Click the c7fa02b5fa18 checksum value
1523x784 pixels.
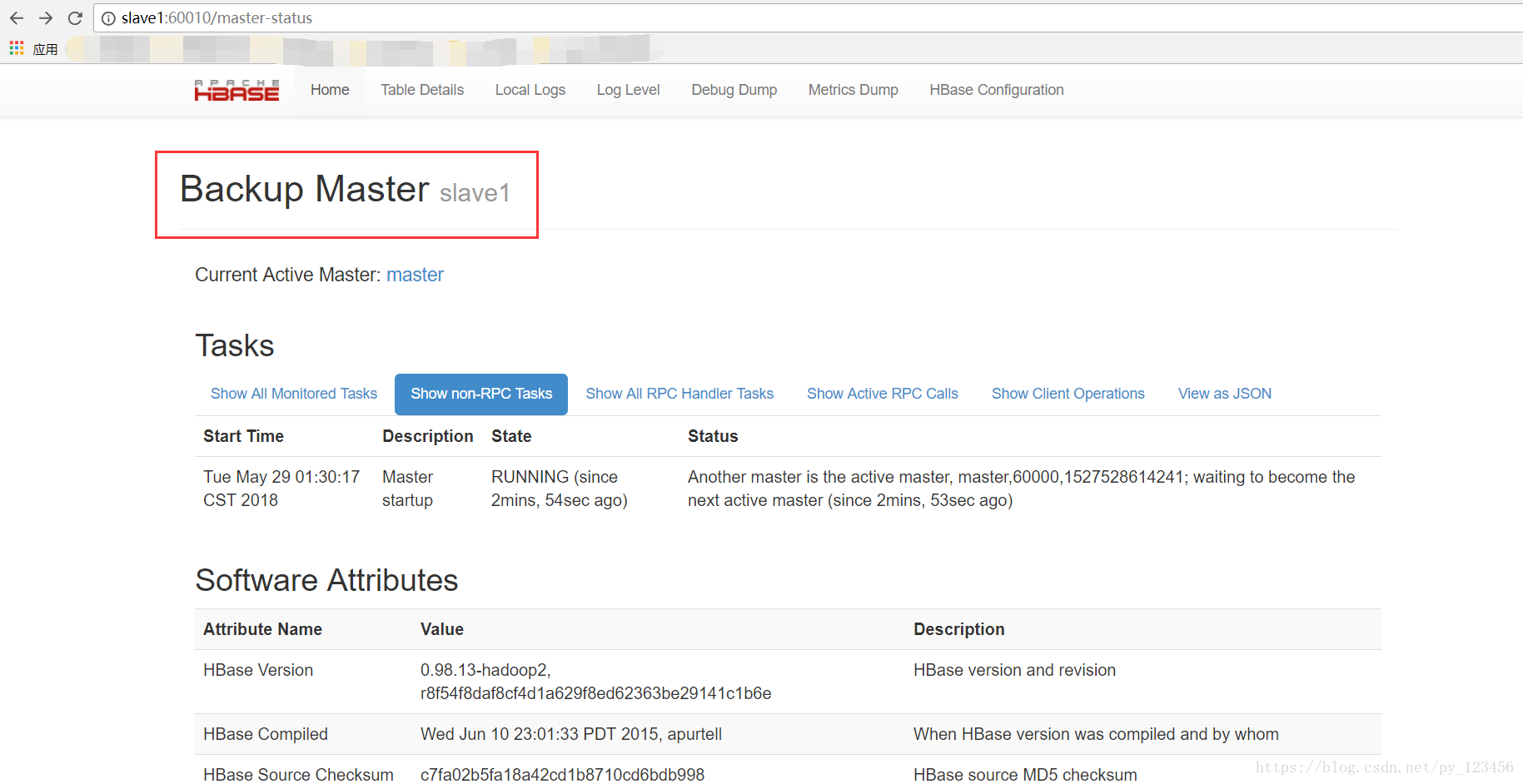pyautogui.click(x=562, y=774)
